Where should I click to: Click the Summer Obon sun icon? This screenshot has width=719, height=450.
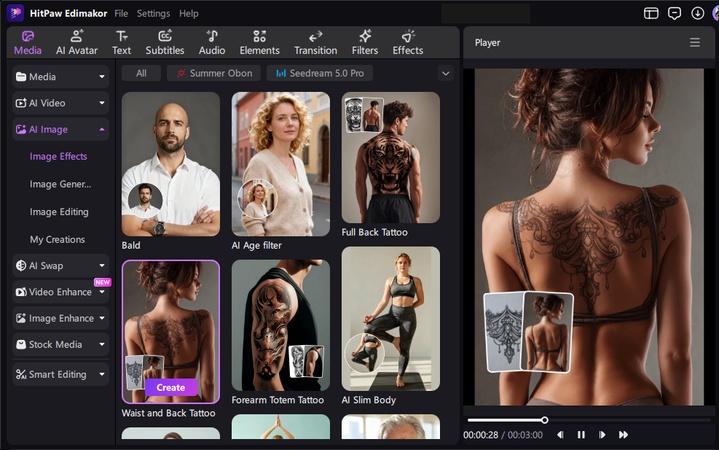(181, 73)
